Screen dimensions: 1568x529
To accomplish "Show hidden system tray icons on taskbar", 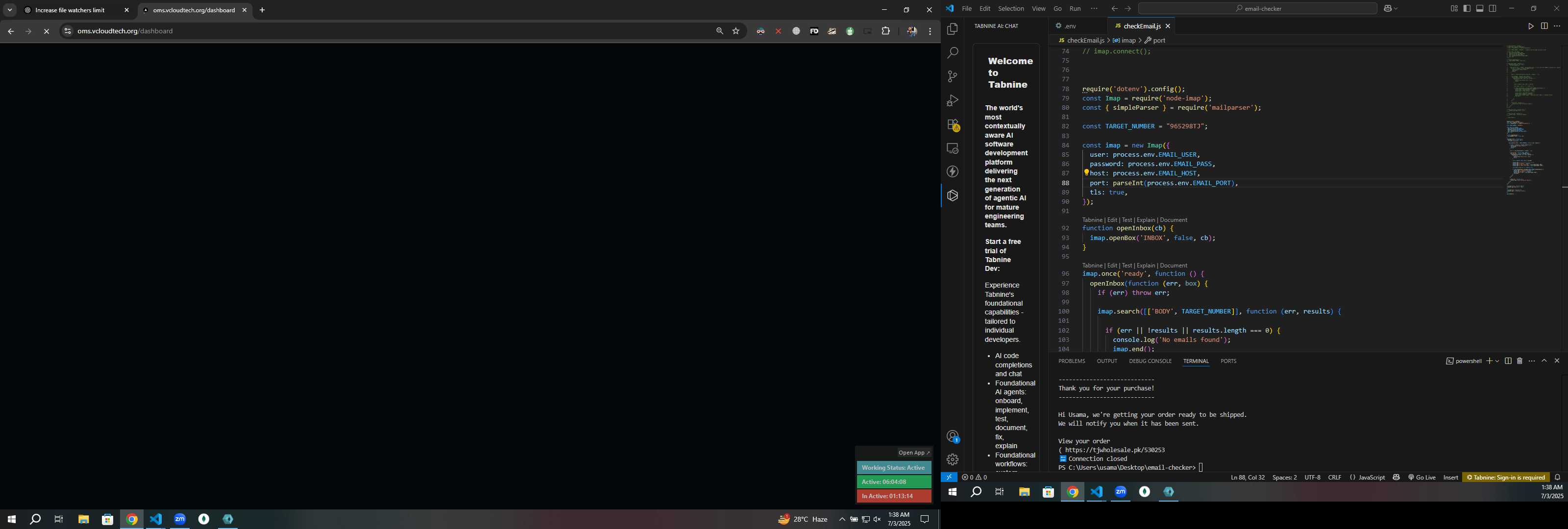I will [841, 519].
